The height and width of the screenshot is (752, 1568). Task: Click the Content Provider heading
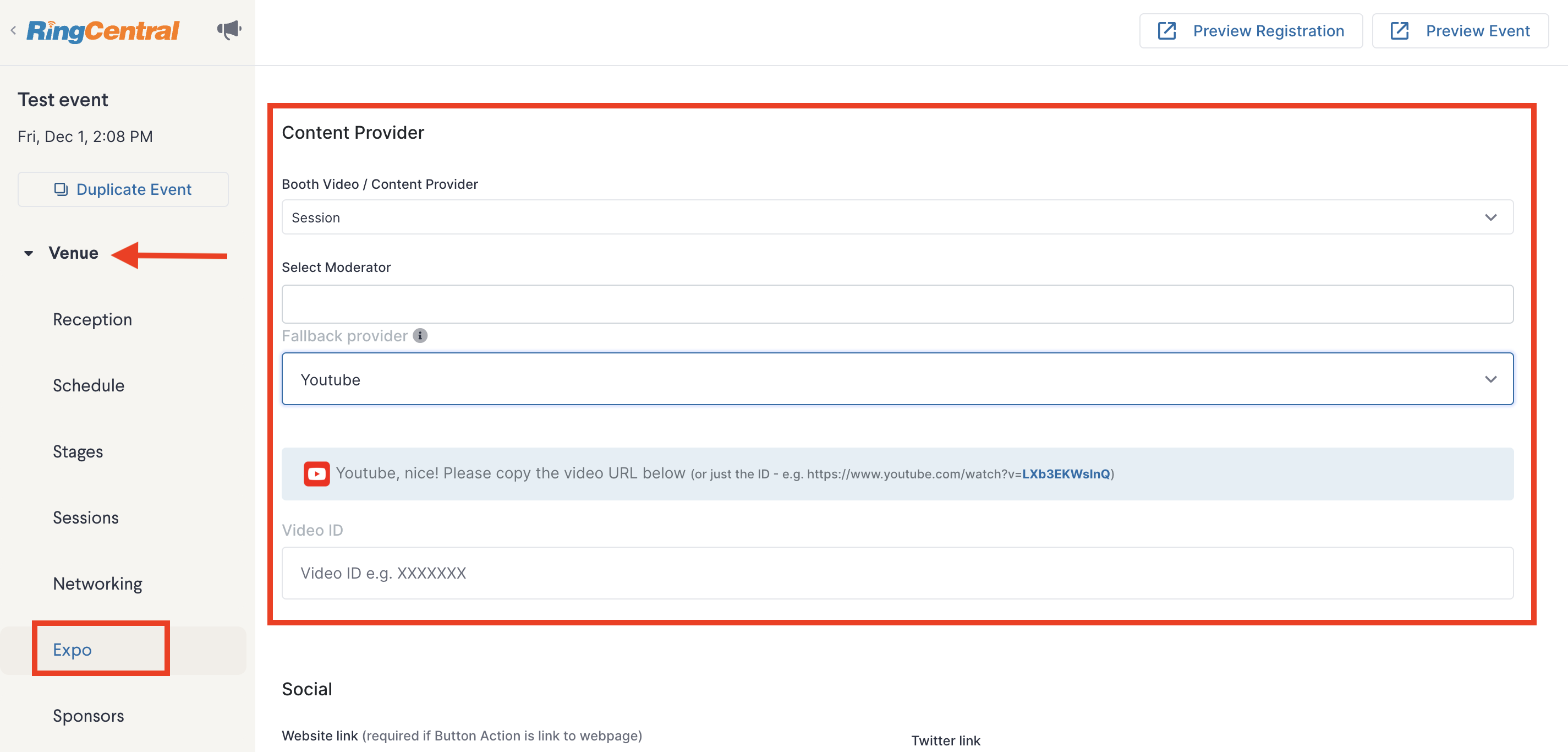point(353,132)
